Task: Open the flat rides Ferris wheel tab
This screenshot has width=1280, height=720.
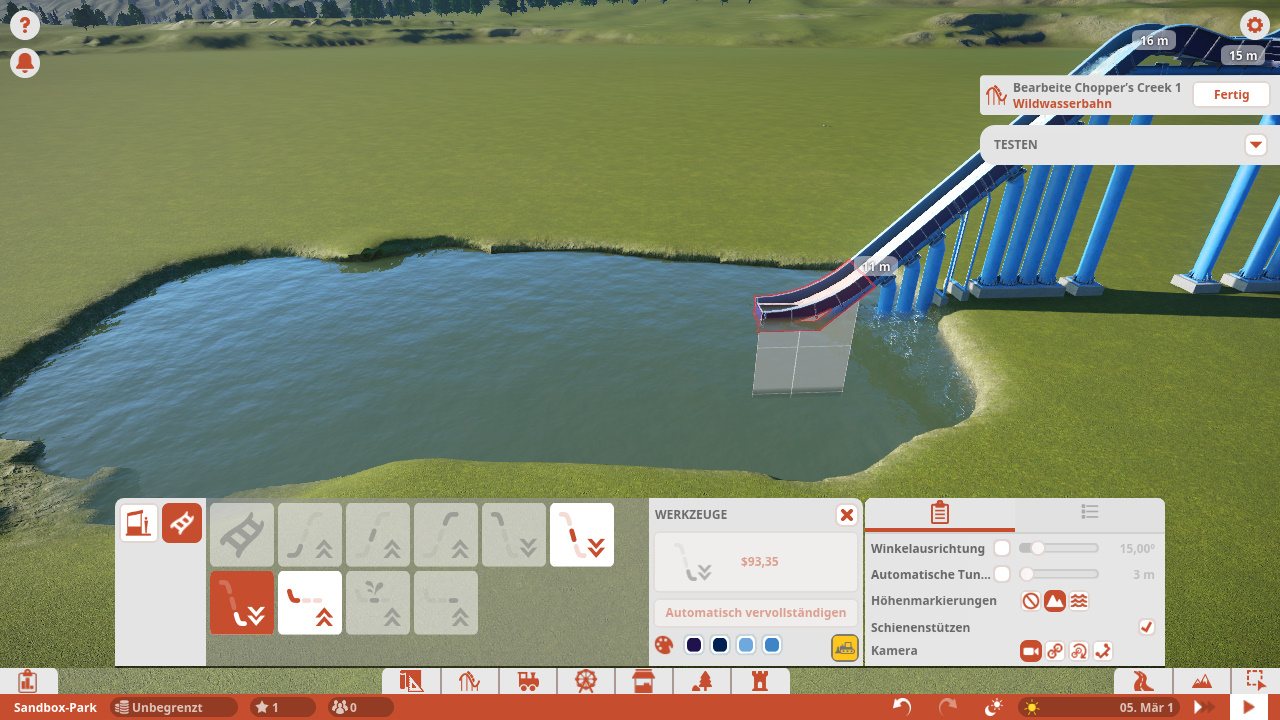Action: tap(586, 682)
